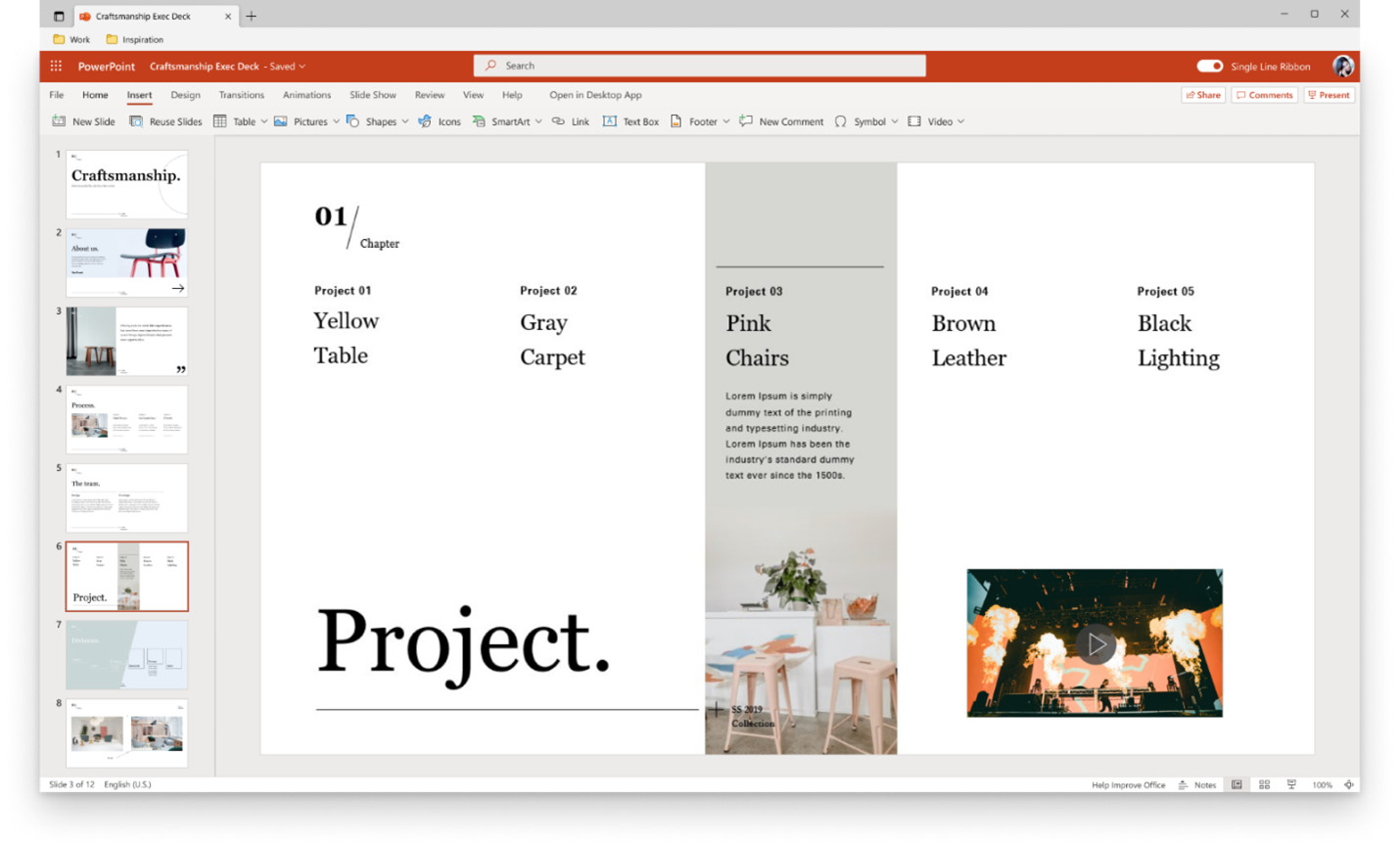This screenshot has height=850, width=1400.
Task: Open the File menu
Action: coord(57,95)
